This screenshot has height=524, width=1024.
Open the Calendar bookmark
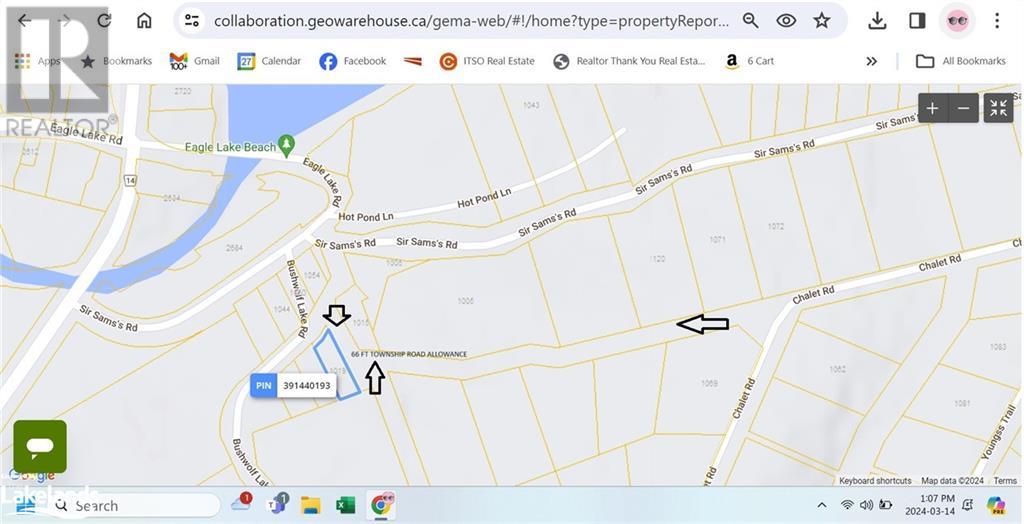[x=269, y=61]
